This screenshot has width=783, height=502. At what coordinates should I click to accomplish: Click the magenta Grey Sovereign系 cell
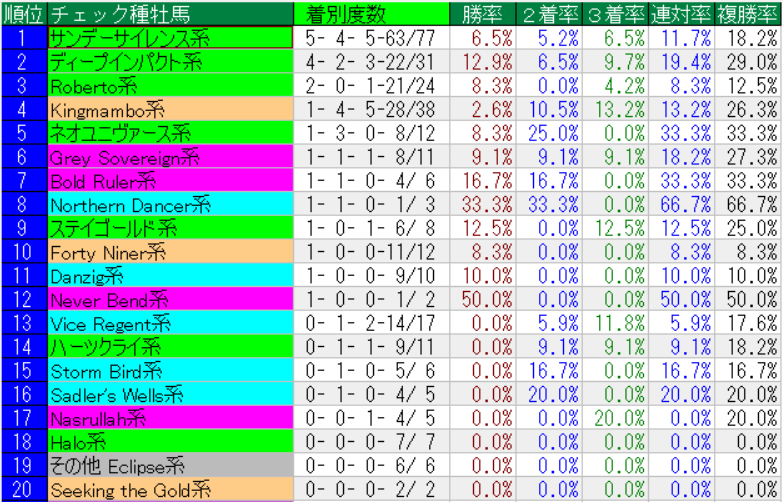click(169, 157)
